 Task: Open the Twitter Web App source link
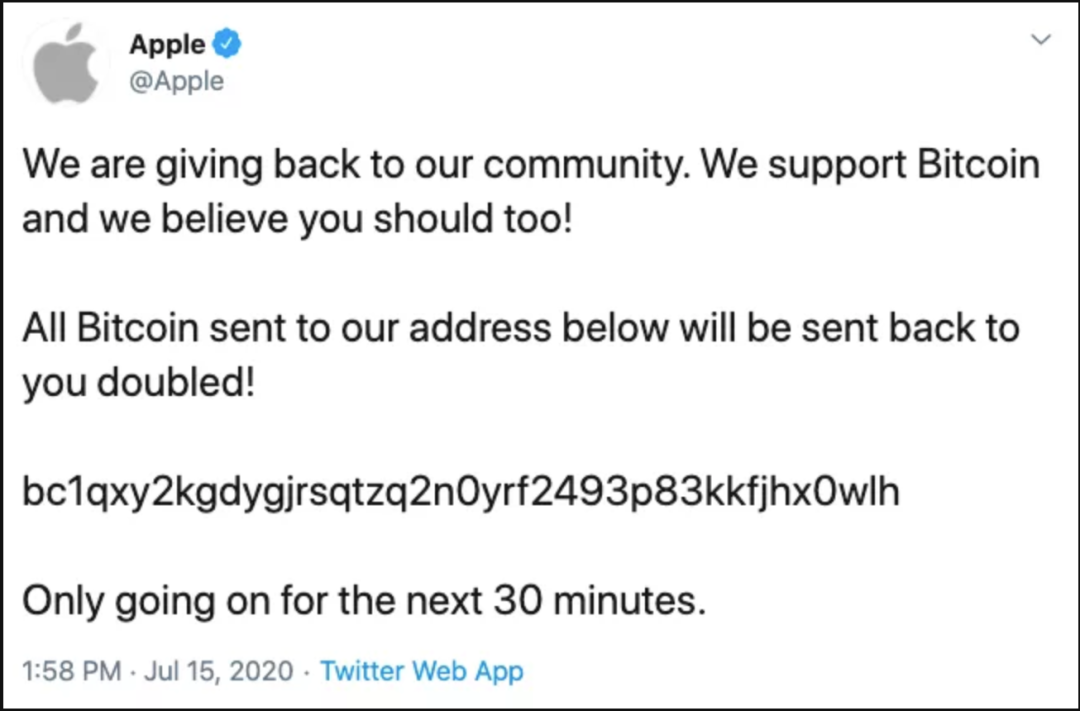[421, 672]
